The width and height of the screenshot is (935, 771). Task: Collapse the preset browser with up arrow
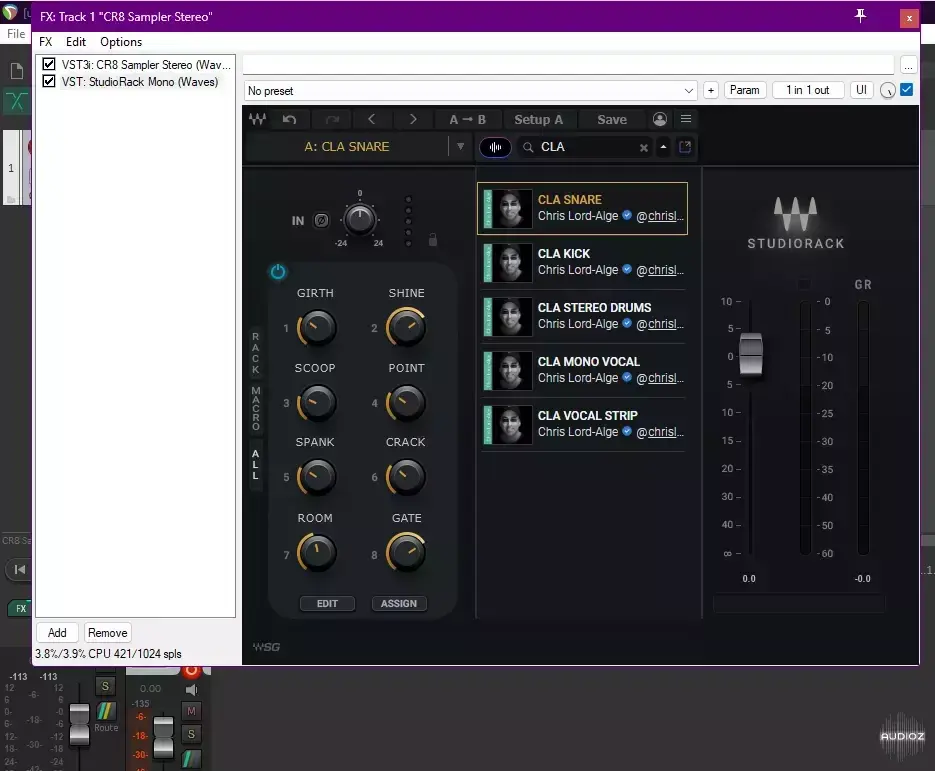663,147
